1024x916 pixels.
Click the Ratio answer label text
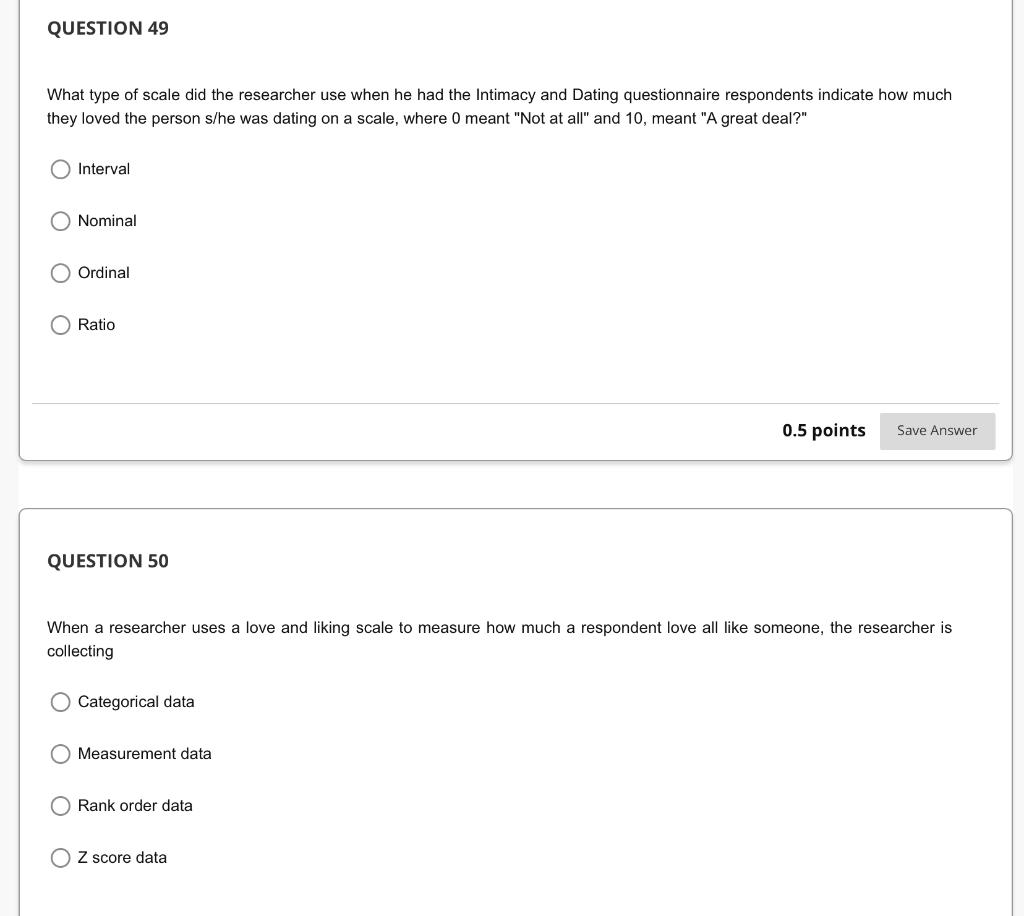(x=96, y=325)
